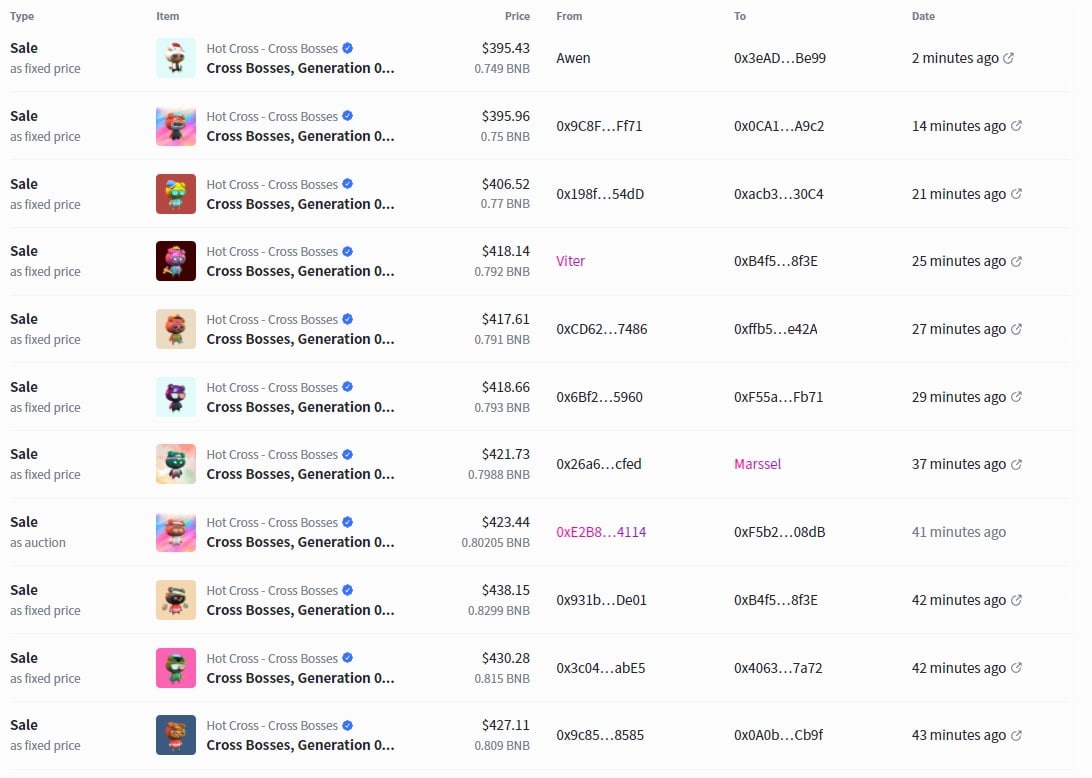
Task: Click verified badge in the $423.44 auction row
Action: (348, 522)
